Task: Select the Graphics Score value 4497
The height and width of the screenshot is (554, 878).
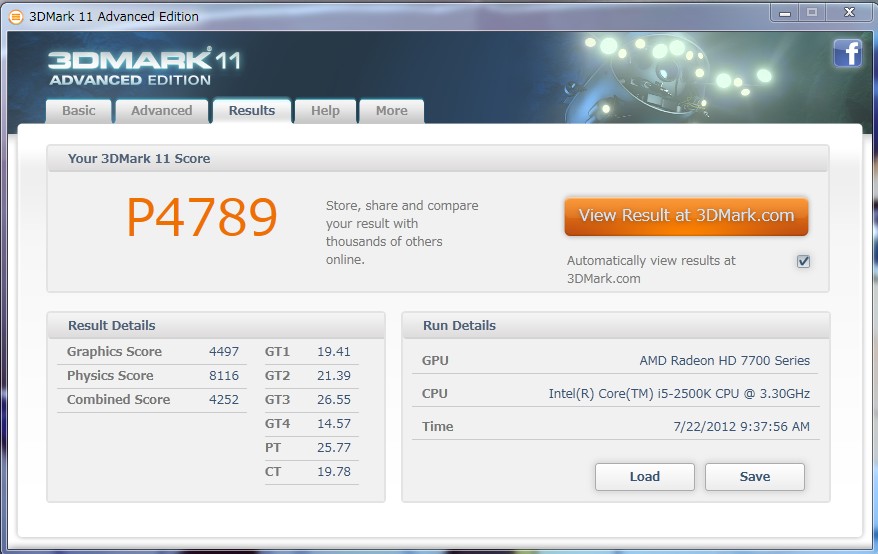Action: click(x=224, y=352)
